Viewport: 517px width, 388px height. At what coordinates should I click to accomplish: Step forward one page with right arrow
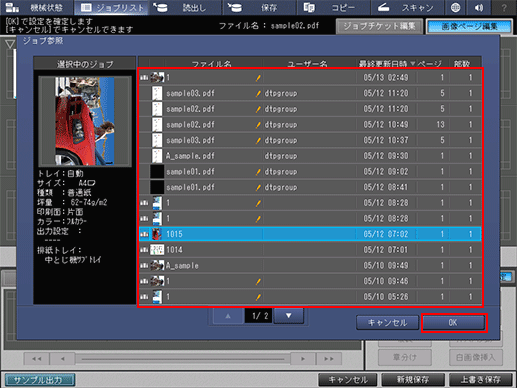point(303,359)
